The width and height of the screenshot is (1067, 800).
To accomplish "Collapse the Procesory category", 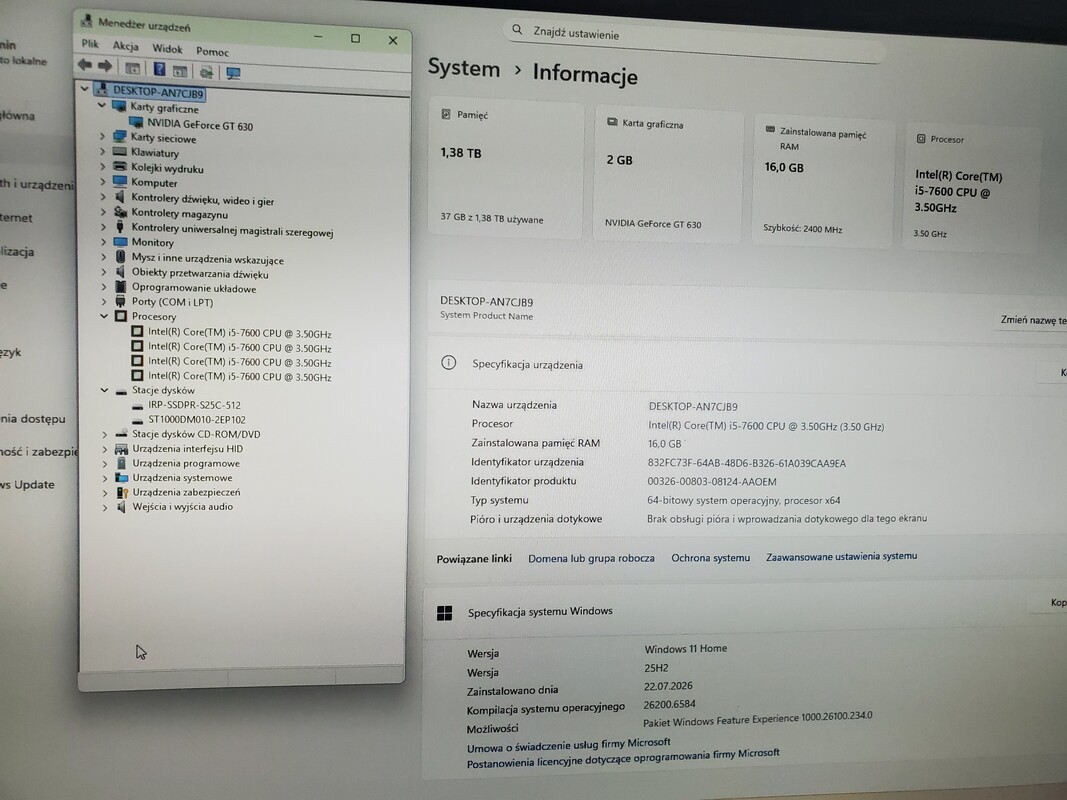I will coord(104,316).
